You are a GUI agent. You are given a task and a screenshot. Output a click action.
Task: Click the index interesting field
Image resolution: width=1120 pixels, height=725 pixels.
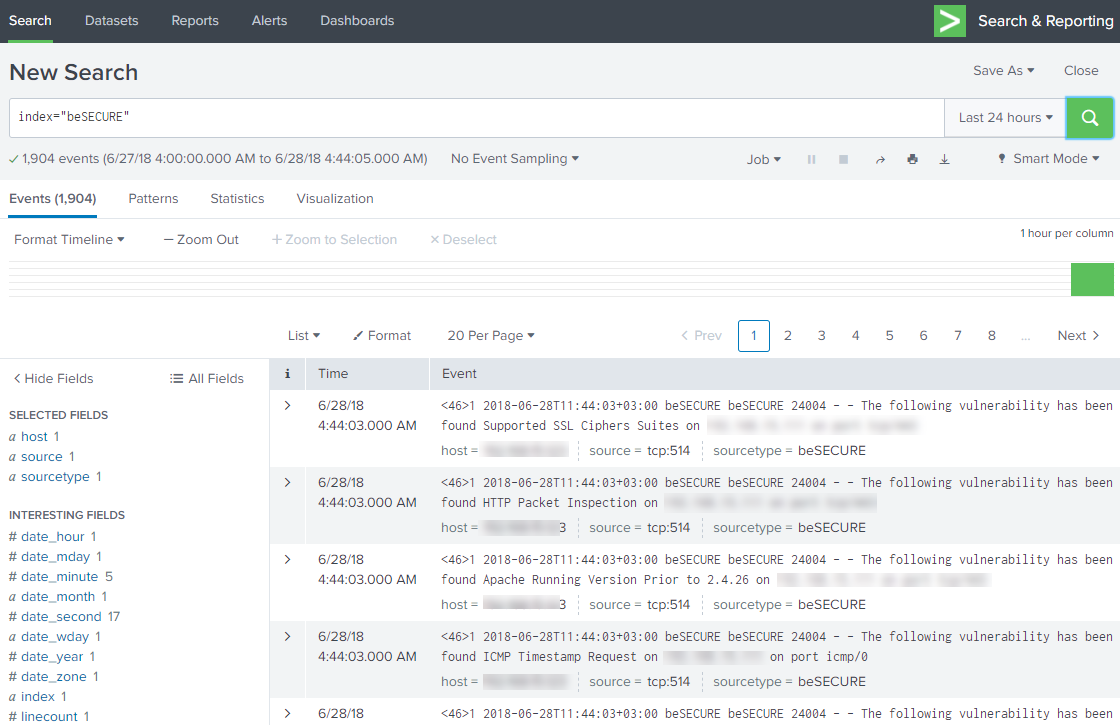(x=38, y=696)
